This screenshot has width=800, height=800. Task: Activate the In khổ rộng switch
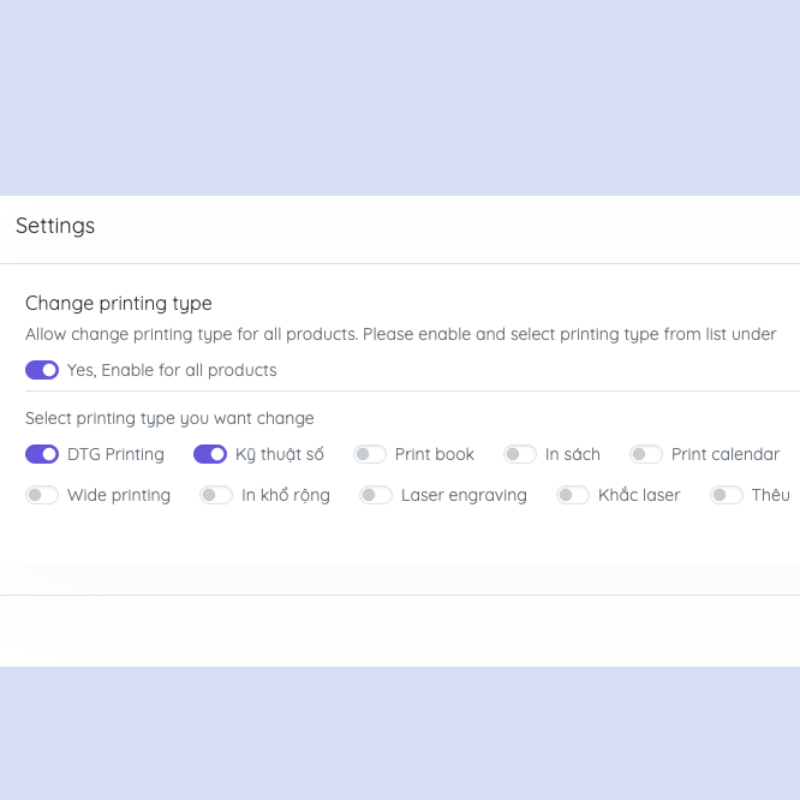tap(216, 495)
